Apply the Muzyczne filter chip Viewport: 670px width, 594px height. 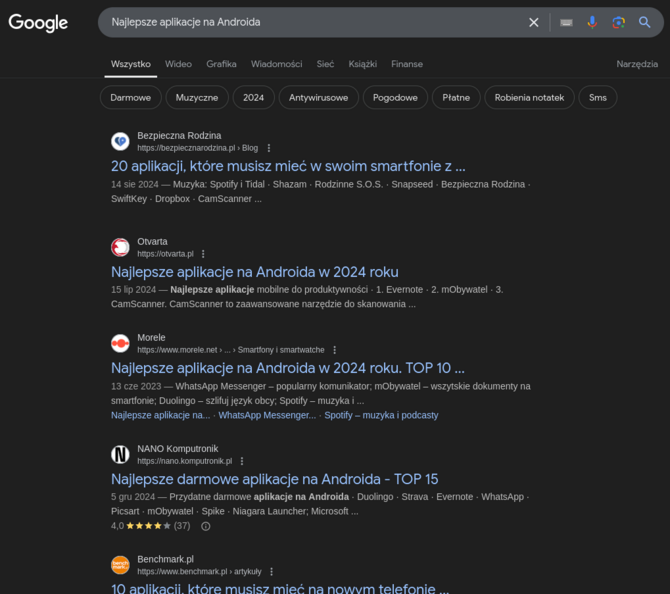click(197, 97)
